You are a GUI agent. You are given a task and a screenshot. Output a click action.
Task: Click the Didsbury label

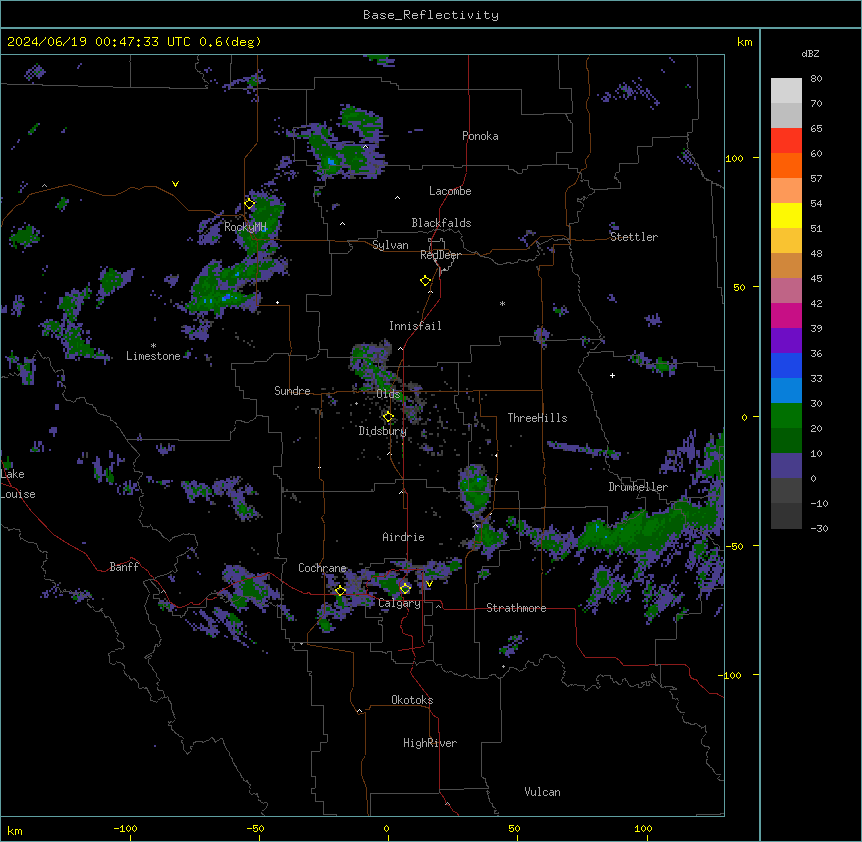tap(383, 431)
